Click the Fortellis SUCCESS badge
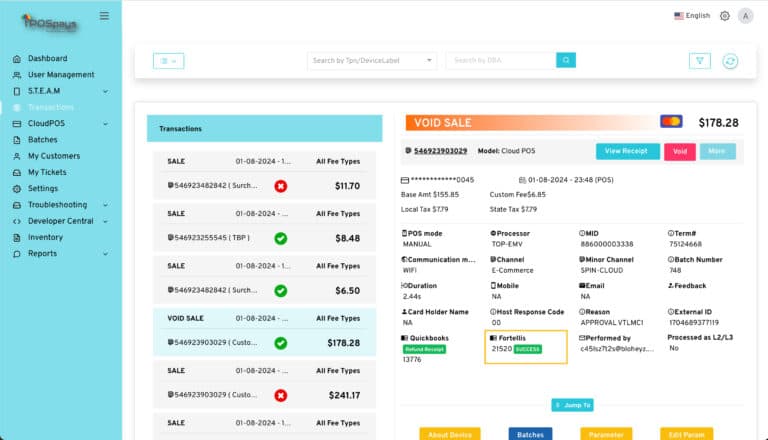The image size is (768, 440). click(528, 349)
